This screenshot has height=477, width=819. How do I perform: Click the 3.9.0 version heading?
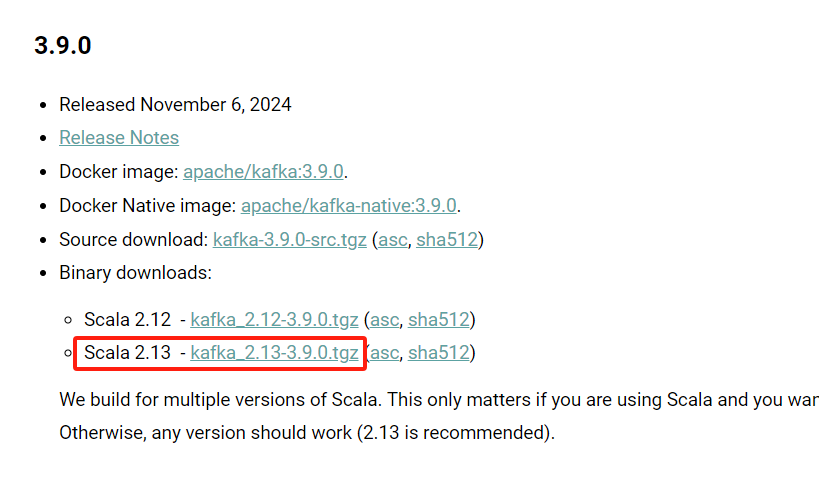pos(63,45)
